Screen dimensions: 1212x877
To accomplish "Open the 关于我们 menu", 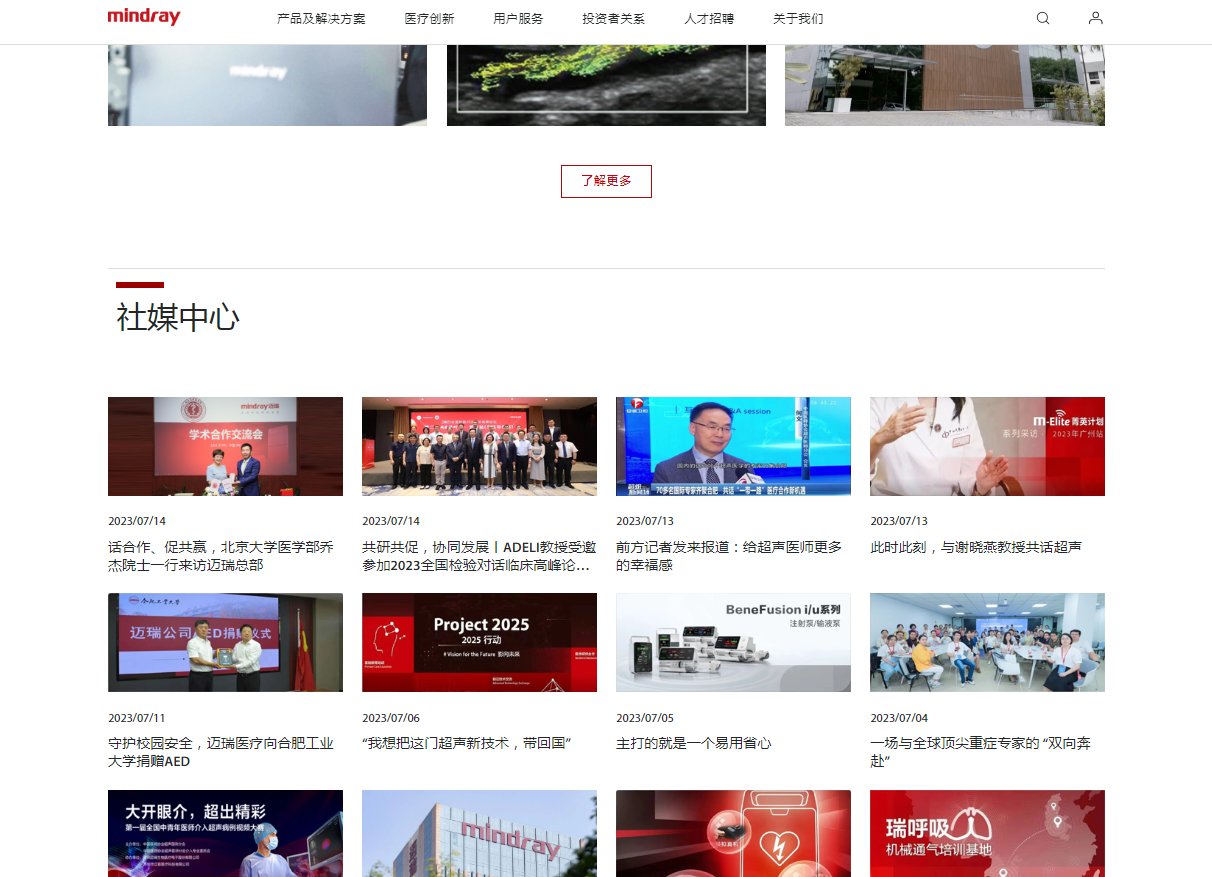I will 798,19.
